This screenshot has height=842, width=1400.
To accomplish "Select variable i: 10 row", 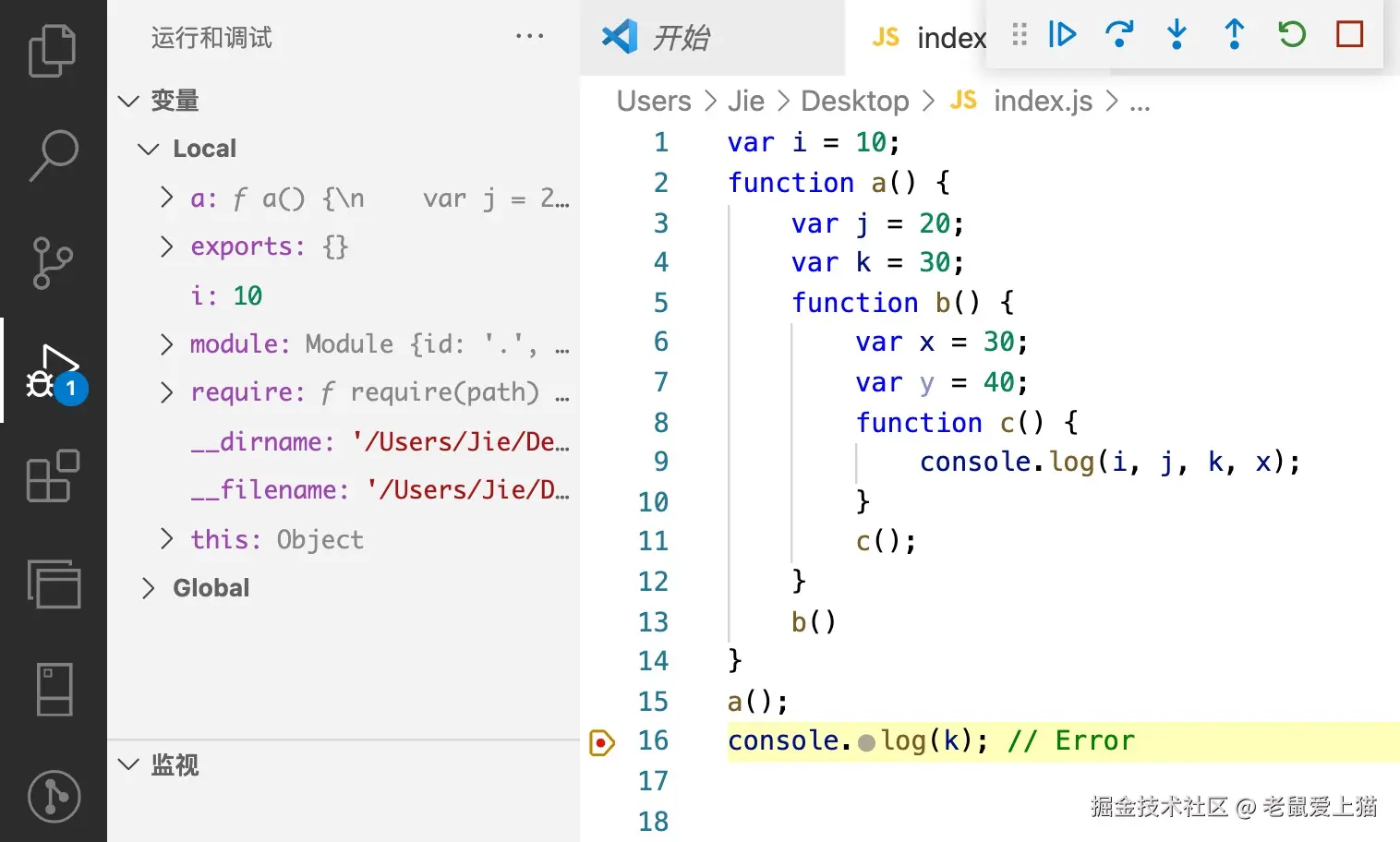I will (x=344, y=295).
